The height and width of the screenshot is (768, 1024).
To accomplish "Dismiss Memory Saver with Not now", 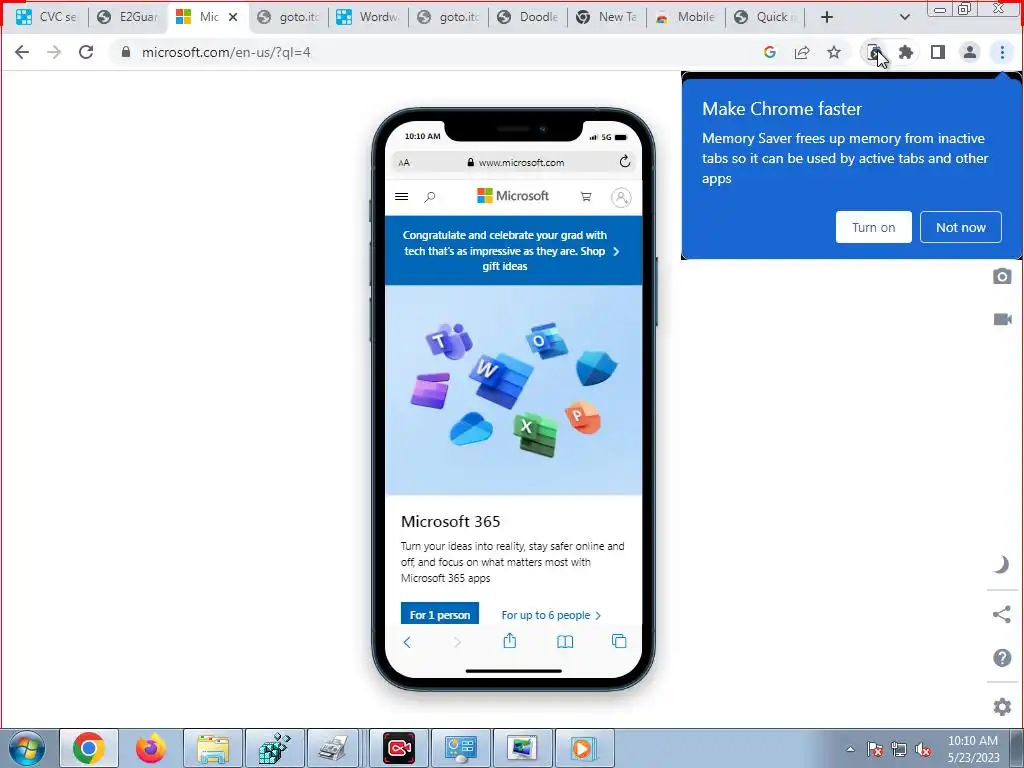I will click(961, 227).
